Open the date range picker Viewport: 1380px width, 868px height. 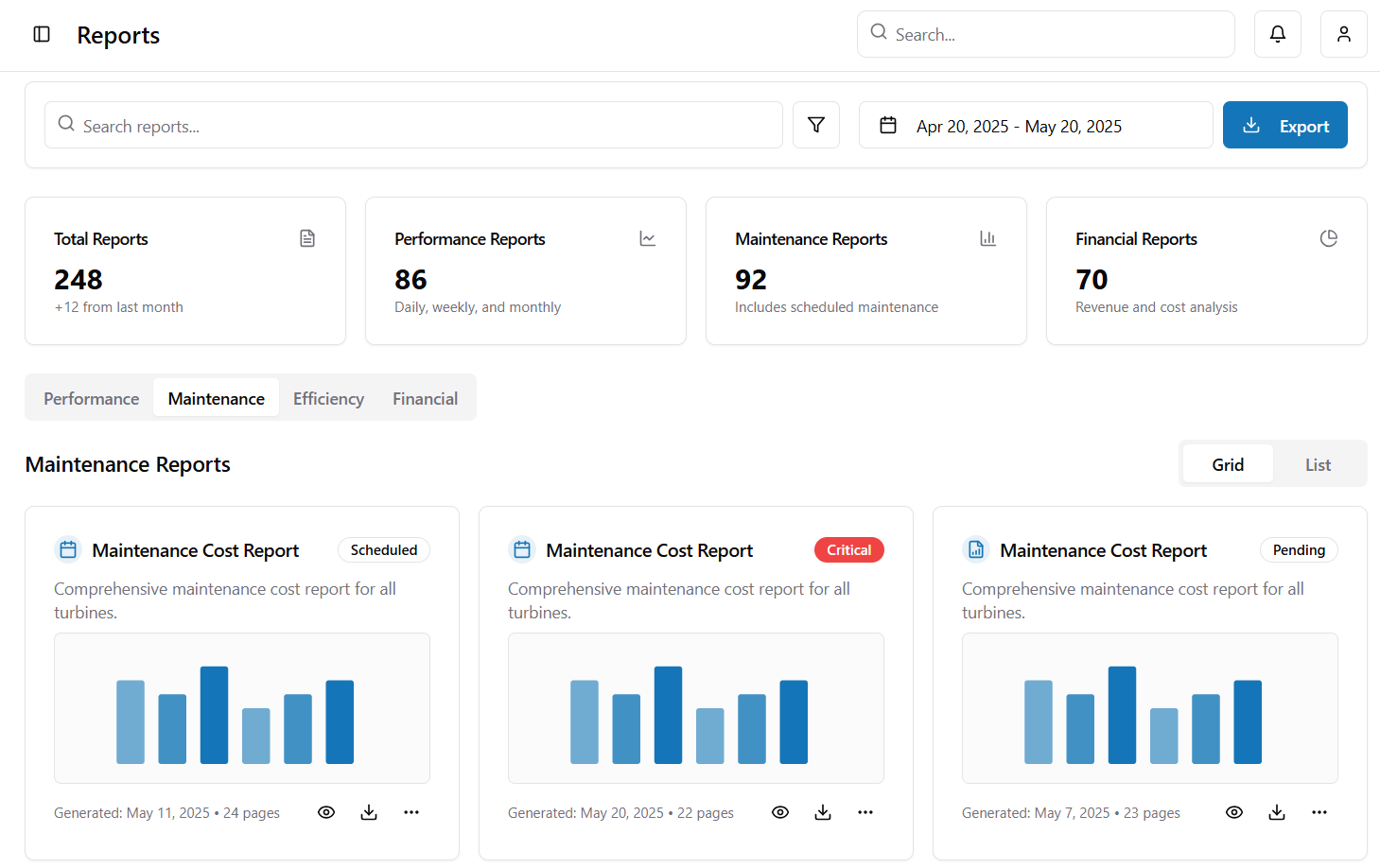(1035, 125)
